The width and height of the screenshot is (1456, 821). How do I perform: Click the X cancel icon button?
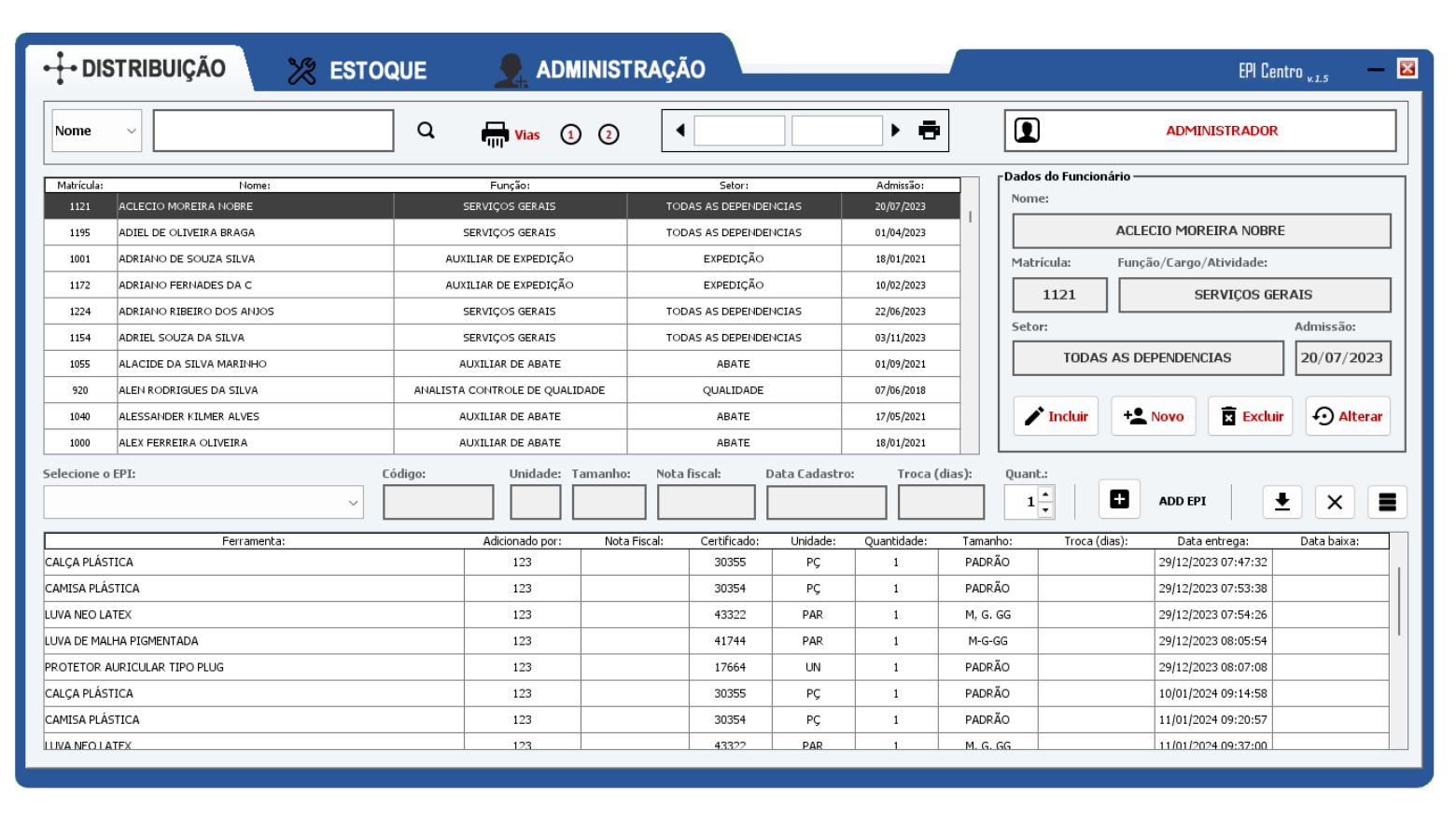[x=1335, y=502]
